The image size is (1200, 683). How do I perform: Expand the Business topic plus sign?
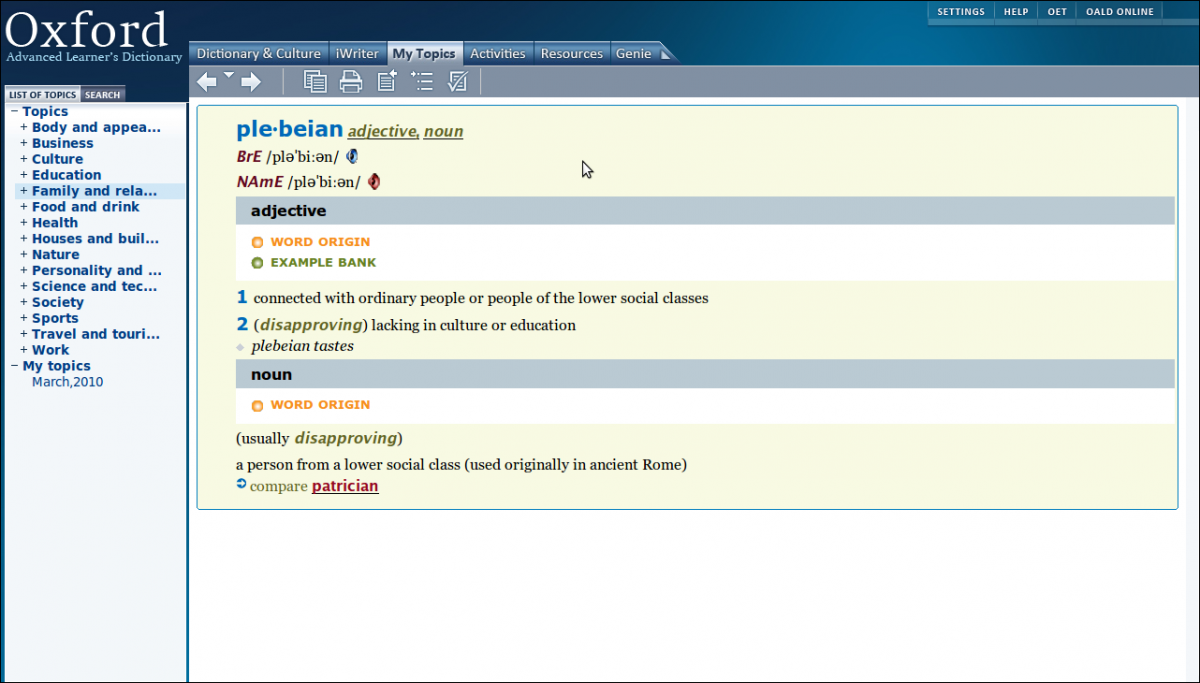click(24, 143)
